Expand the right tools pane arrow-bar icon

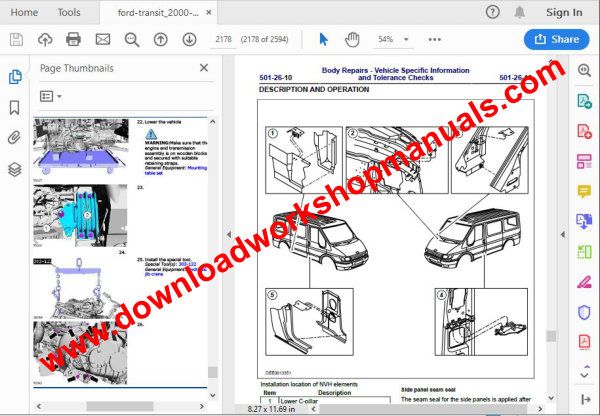pos(585,399)
